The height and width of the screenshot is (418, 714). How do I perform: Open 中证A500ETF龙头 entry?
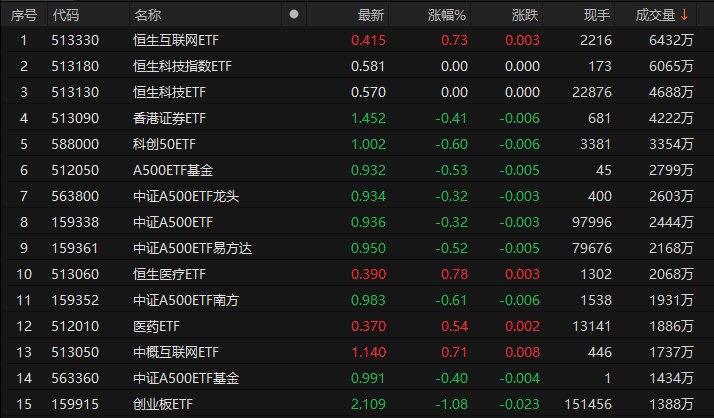[x=186, y=196]
